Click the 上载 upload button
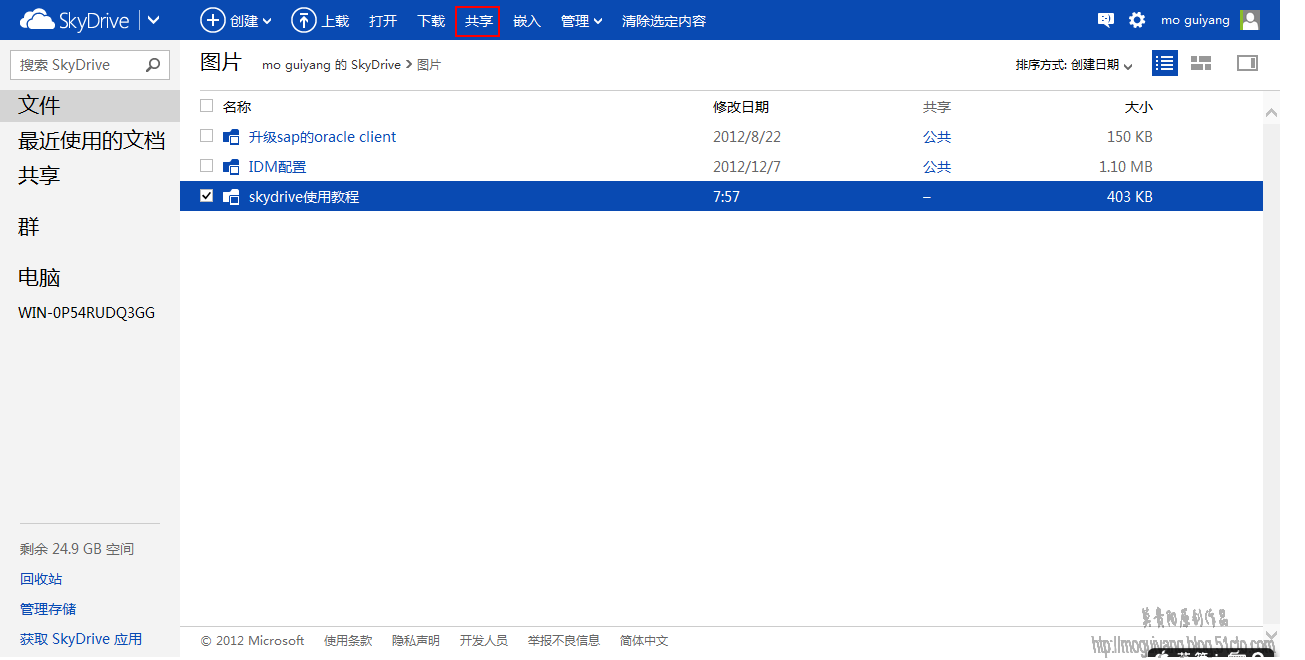 (x=320, y=20)
